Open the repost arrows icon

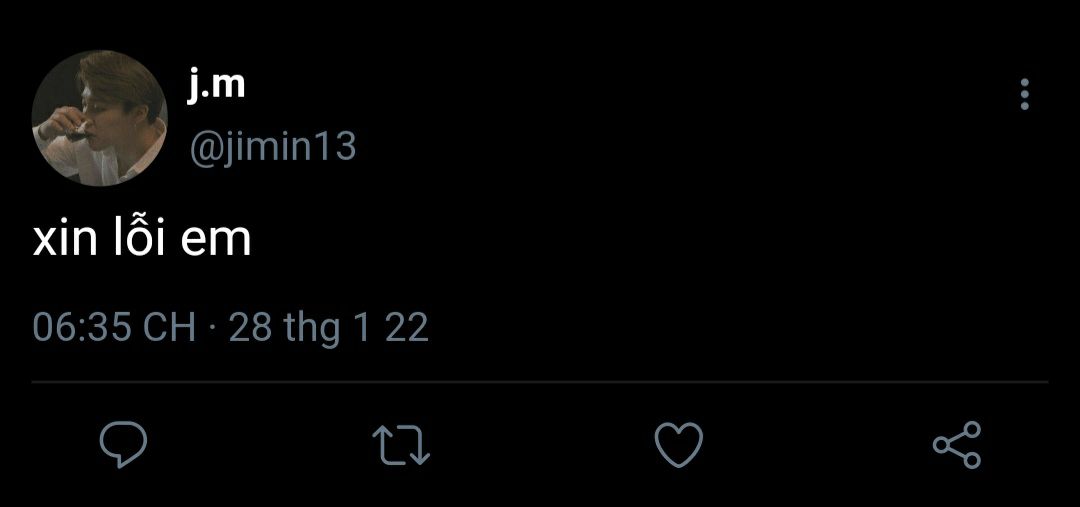[401, 444]
